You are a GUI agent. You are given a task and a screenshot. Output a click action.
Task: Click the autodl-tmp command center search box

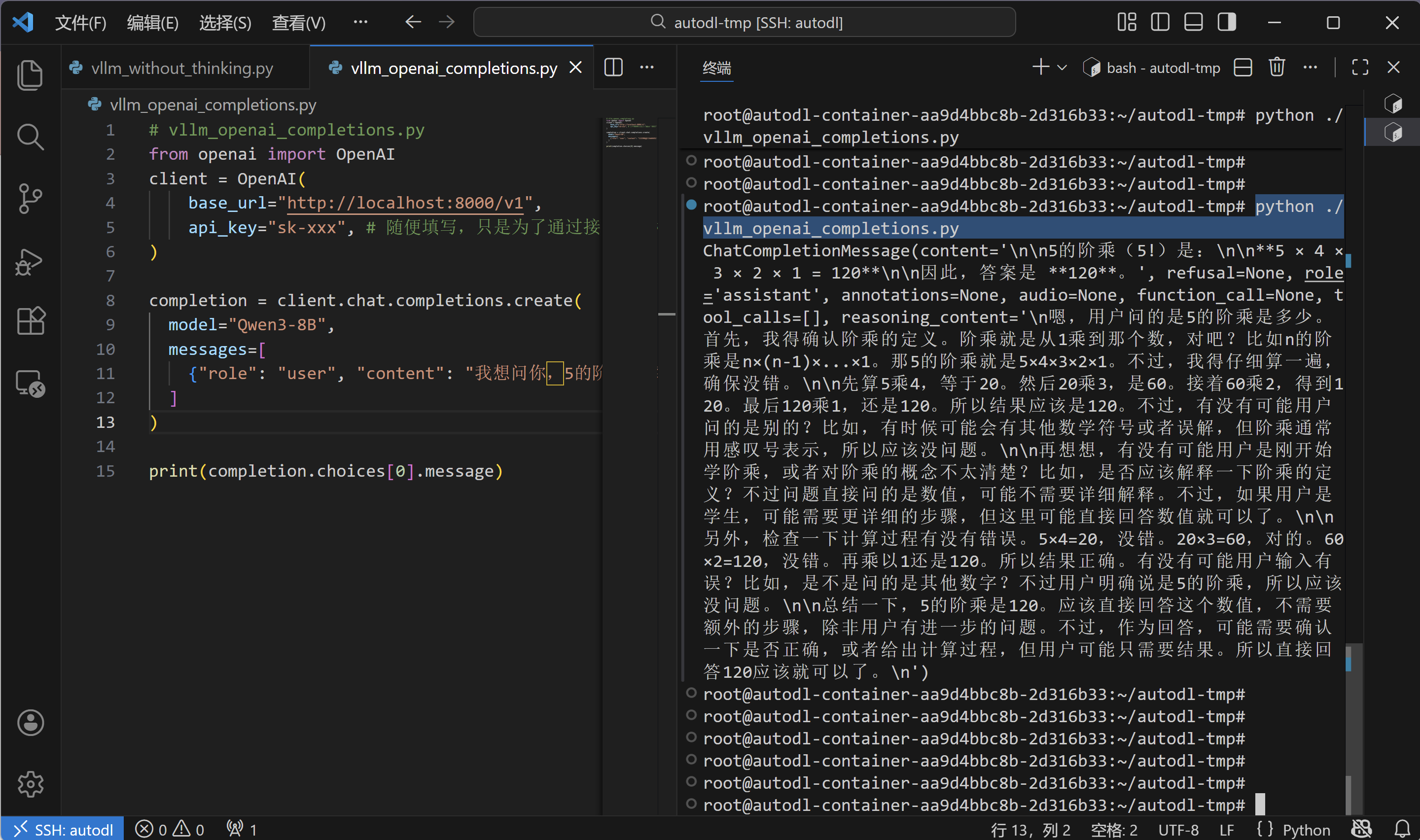point(744,23)
